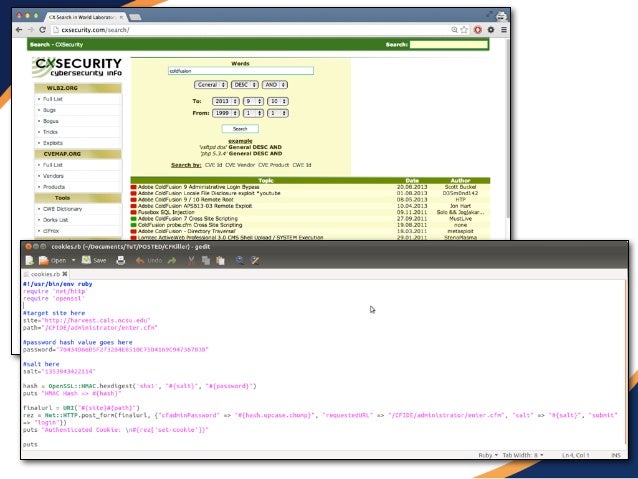Open Adobe ColdFusion 7 Cross Site Scripting
This screenshot has width=638, height=479.
click(188, 219)
